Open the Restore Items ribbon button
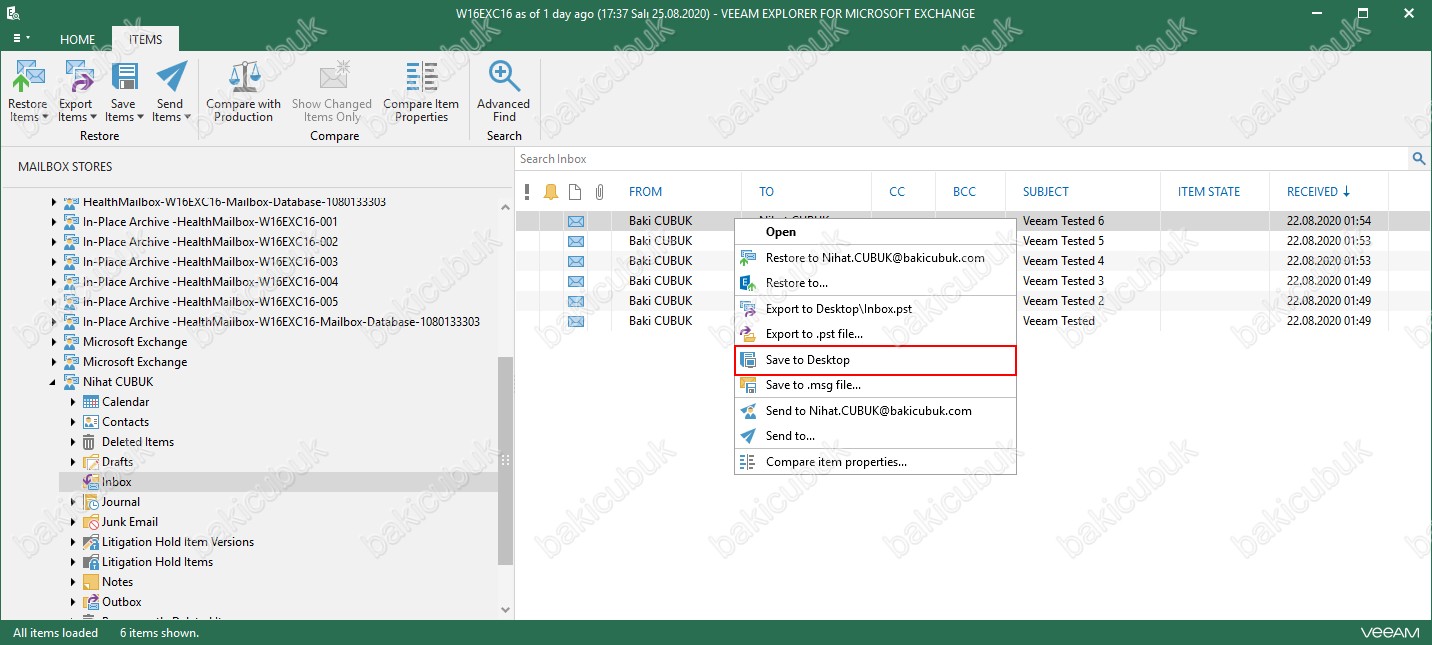Screen dimensions: 1432x645 click(x=28, y=91)
